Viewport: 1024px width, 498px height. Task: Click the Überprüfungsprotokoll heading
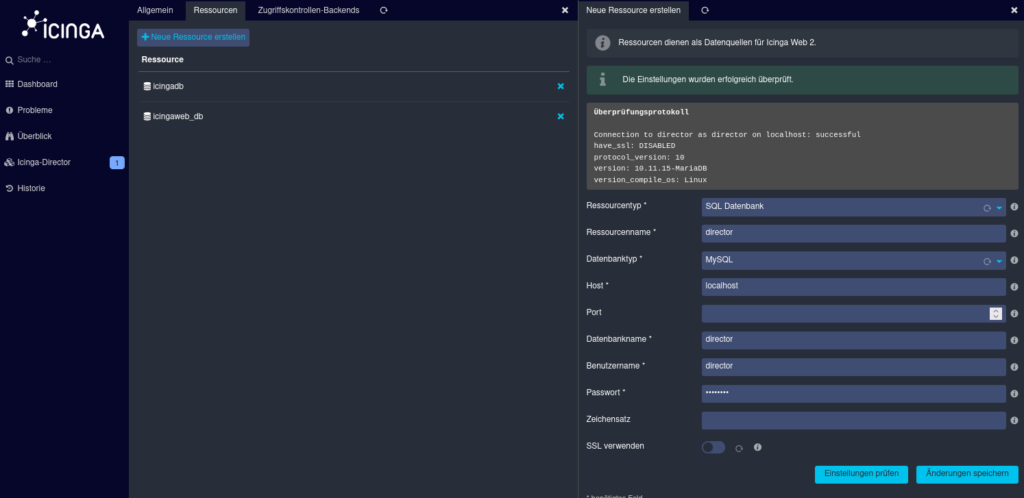pyautogui.click(x=641, y=112)
